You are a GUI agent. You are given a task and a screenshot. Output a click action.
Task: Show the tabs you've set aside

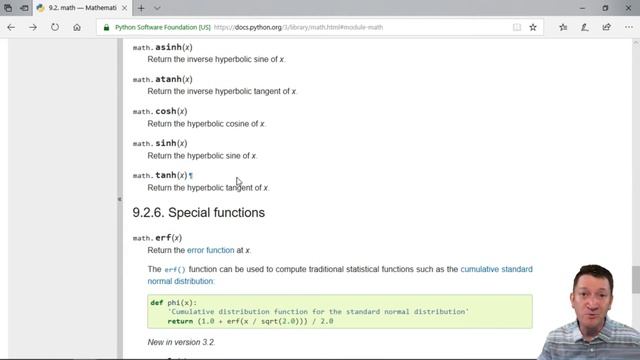click(x=8, y=8)
